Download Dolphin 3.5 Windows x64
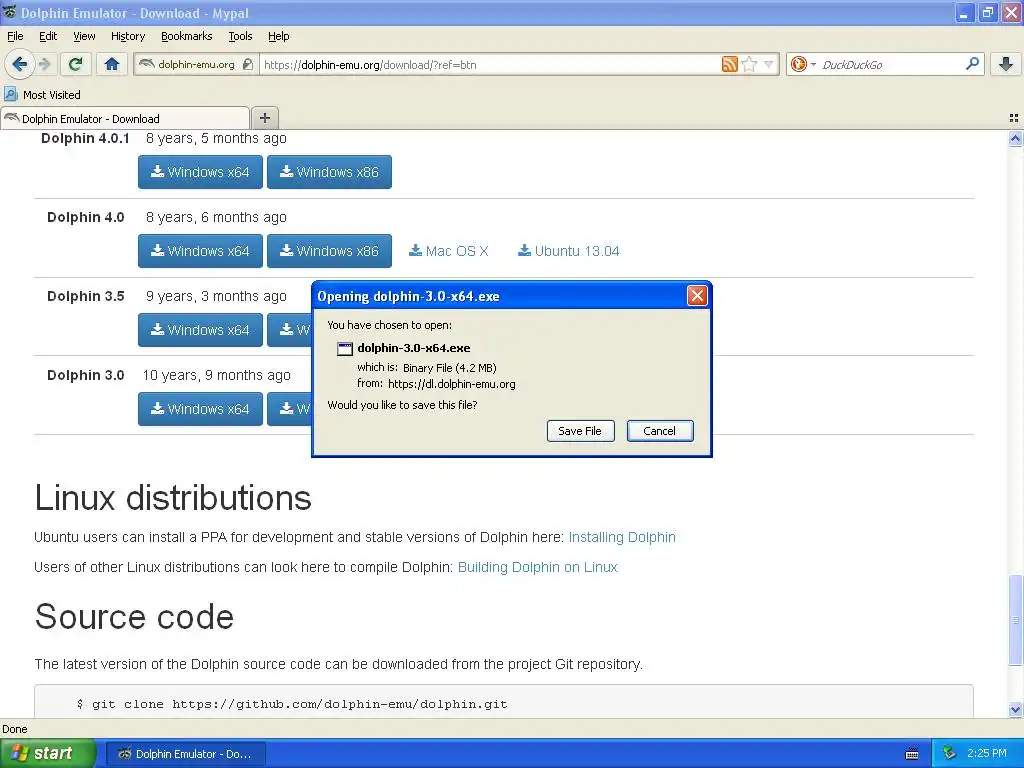Image resolution: width=1024 pixels, height=768 pixels. pos(200,330)
